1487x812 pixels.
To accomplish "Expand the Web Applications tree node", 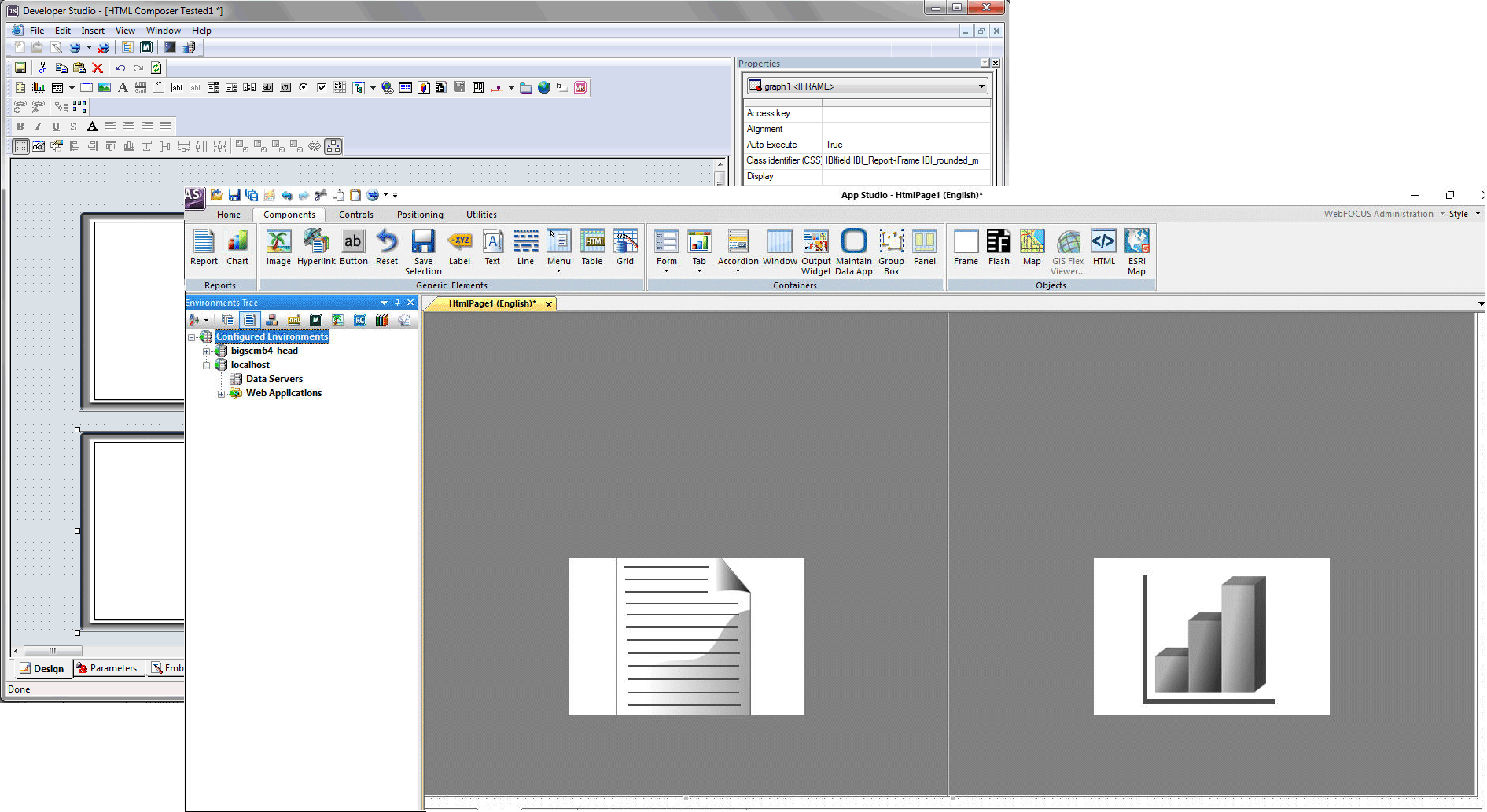I will 221,394.
